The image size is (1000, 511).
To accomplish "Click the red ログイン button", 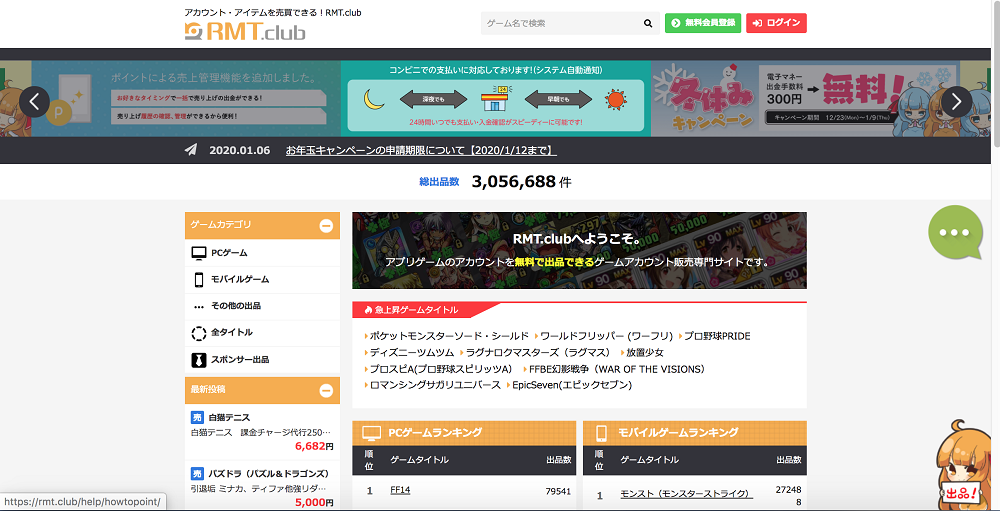I will [x=776, y=23].
